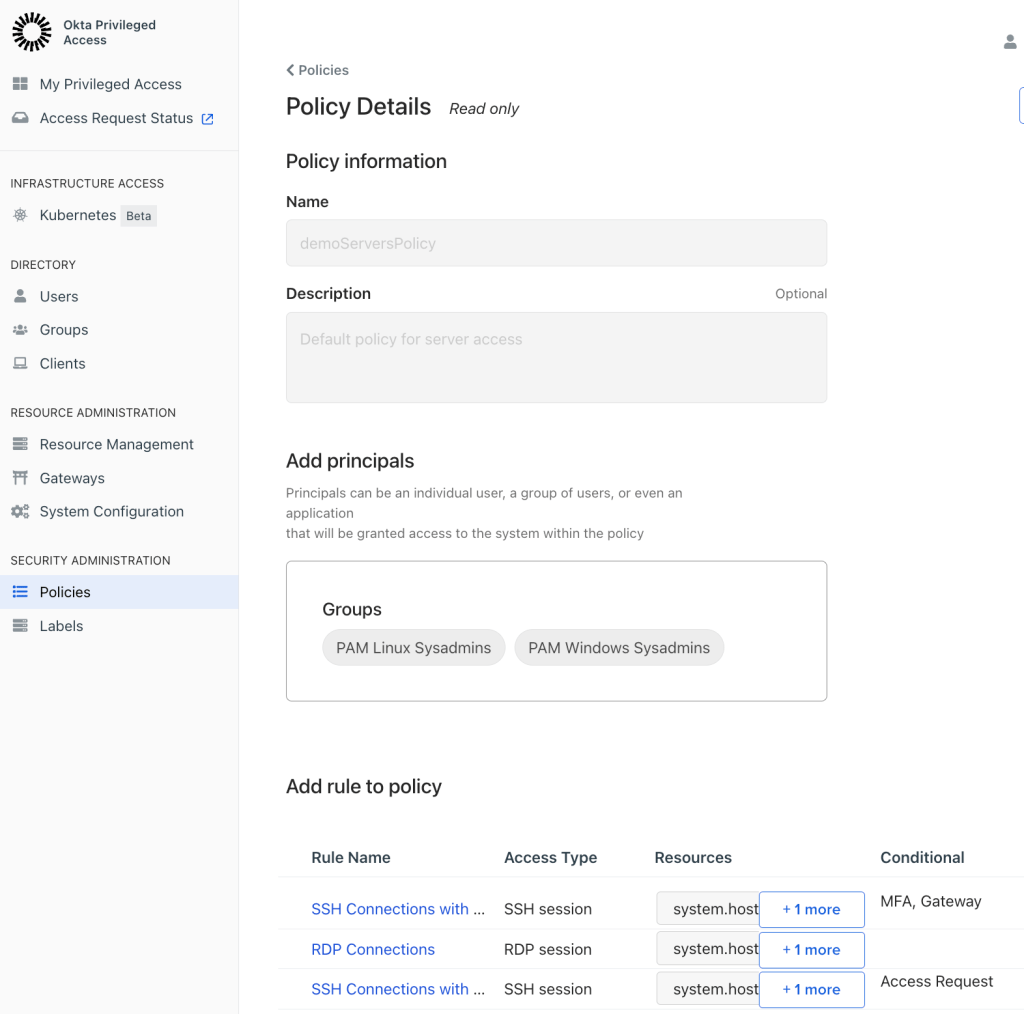
Task: Expand '+1 more' for first SSH Connections rule
Action: 811,910
